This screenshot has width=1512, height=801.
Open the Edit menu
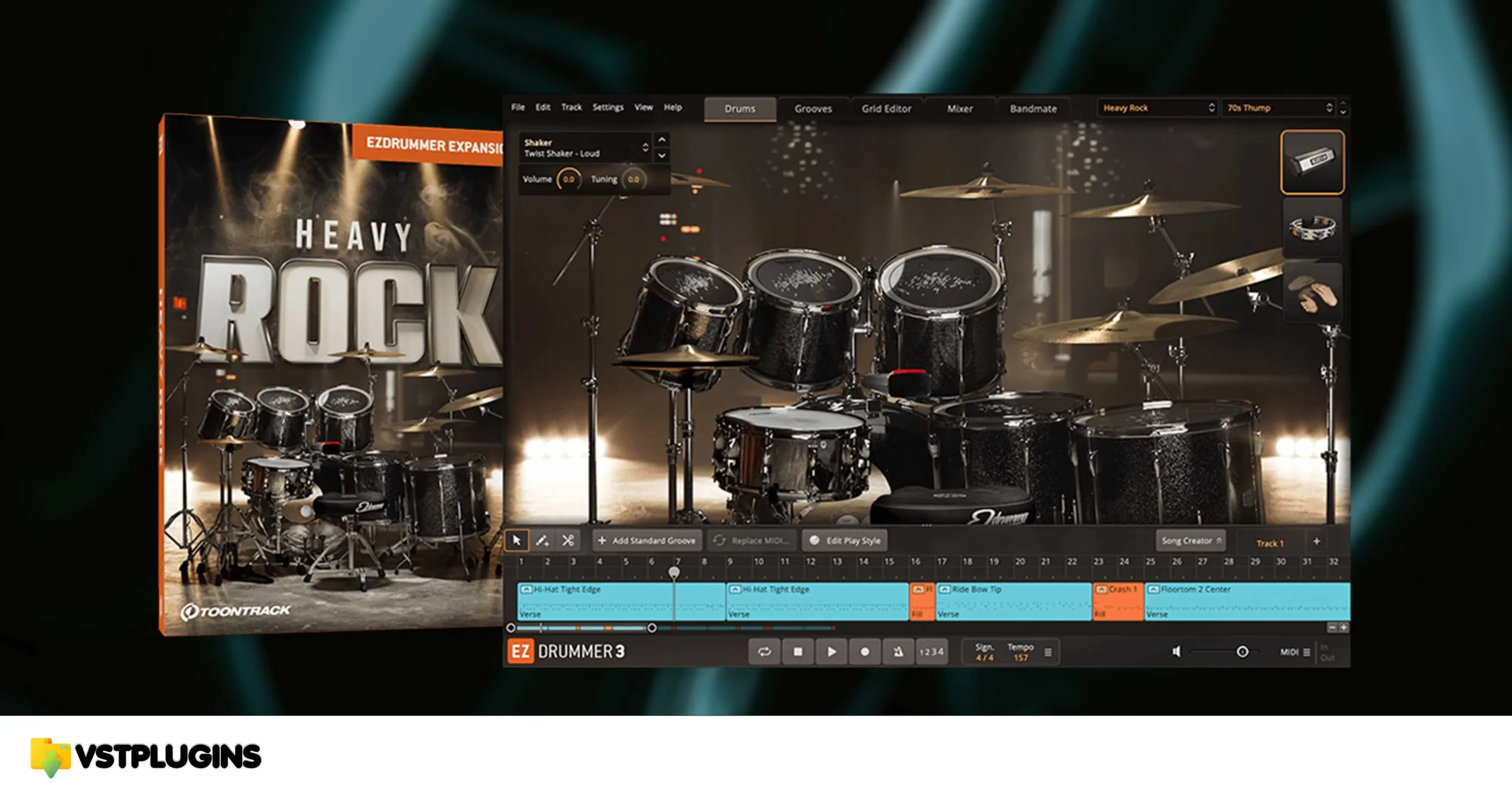pos(543,107)
